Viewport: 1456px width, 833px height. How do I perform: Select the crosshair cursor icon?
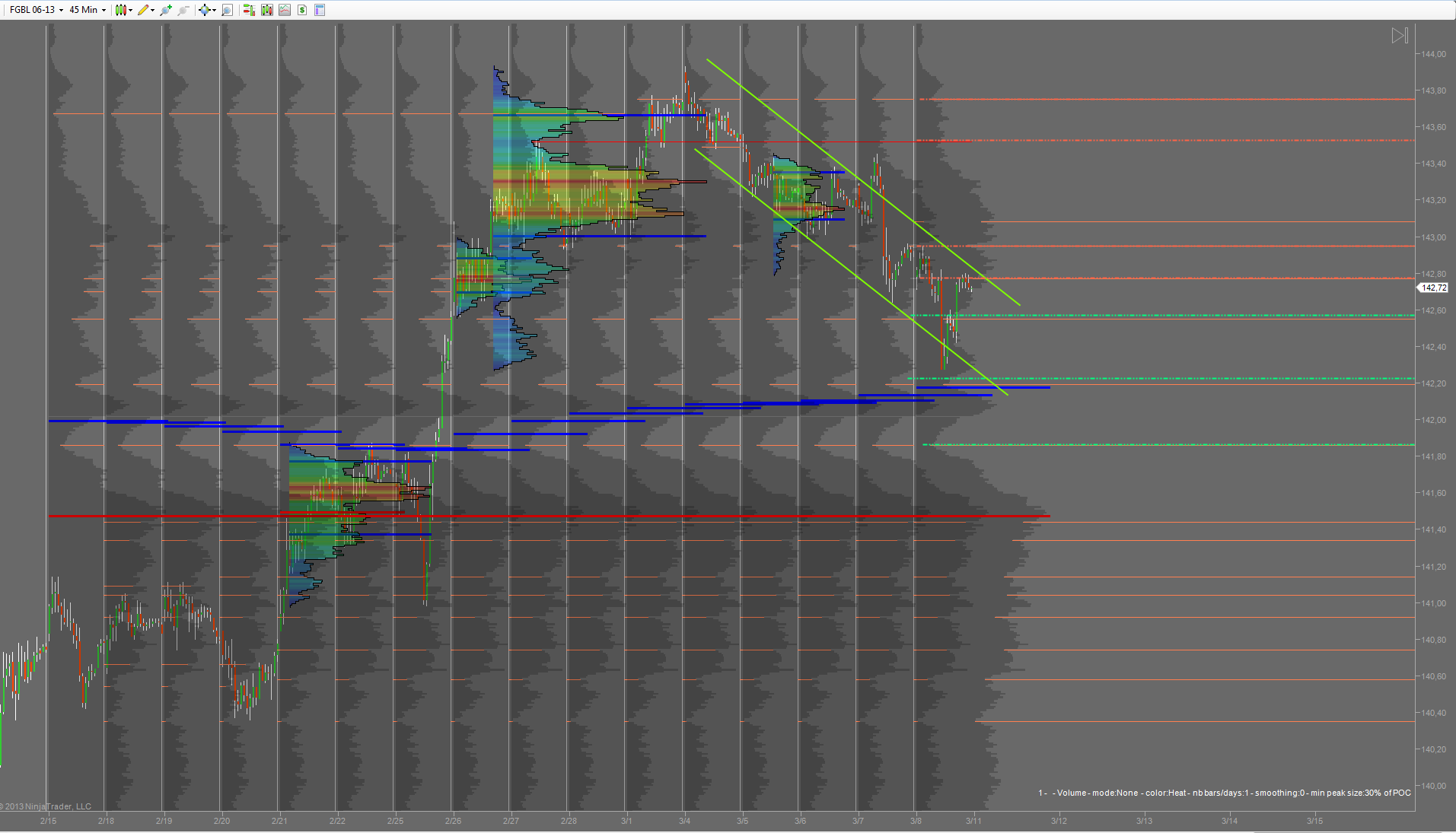click(x=204, y=10)
